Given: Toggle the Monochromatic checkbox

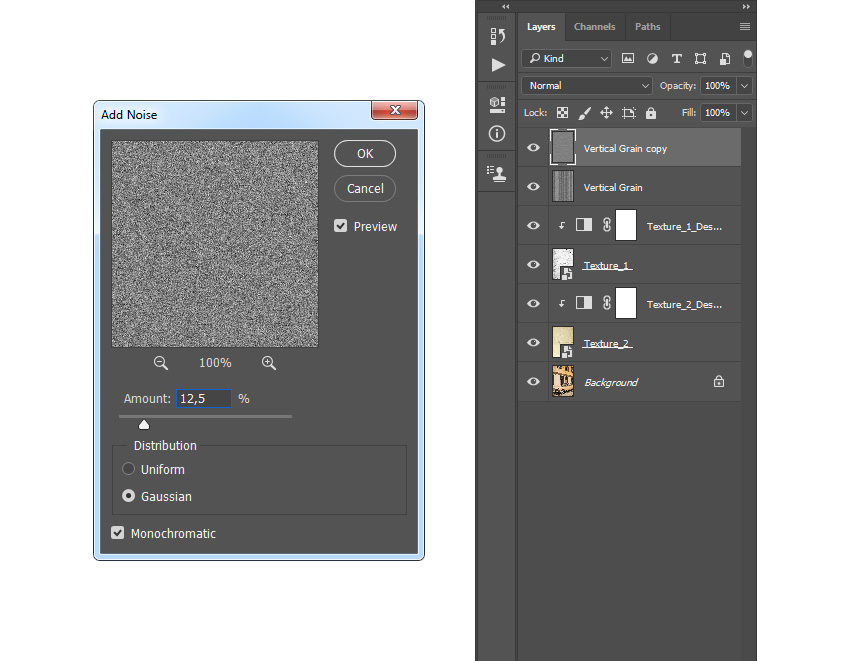Looking at the screenshot, I should coord(118,532).
